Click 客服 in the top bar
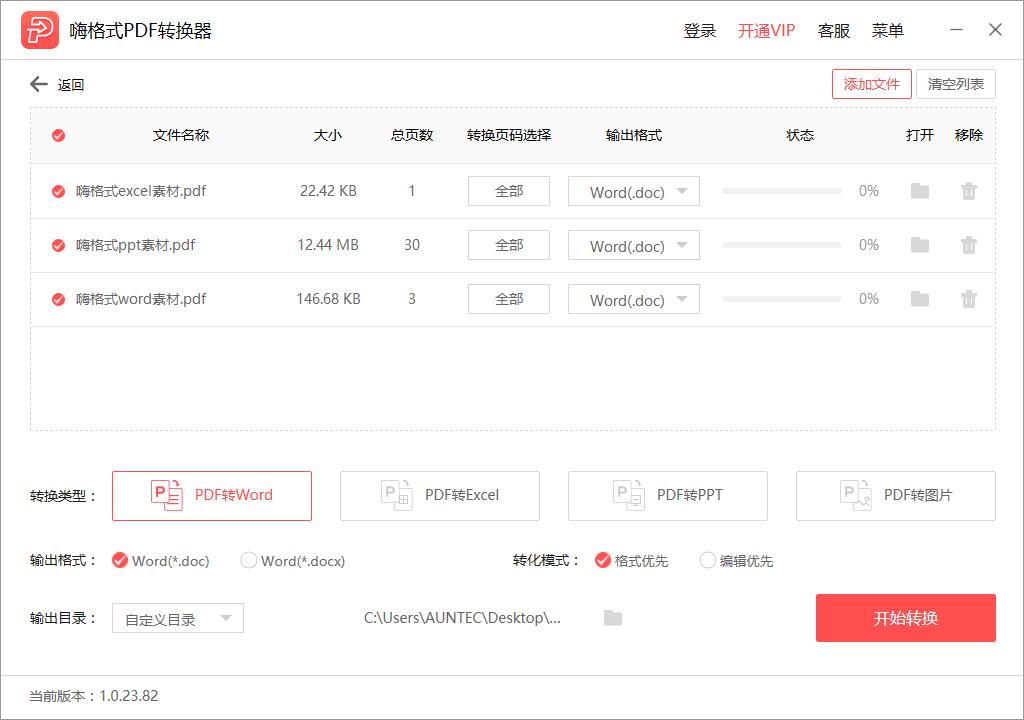Screen dimensions: 1024x720 click(833, 30)
